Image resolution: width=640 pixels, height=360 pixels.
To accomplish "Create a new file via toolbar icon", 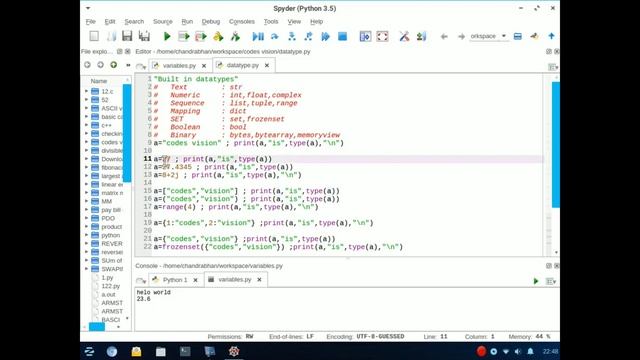I will (94, 36).
